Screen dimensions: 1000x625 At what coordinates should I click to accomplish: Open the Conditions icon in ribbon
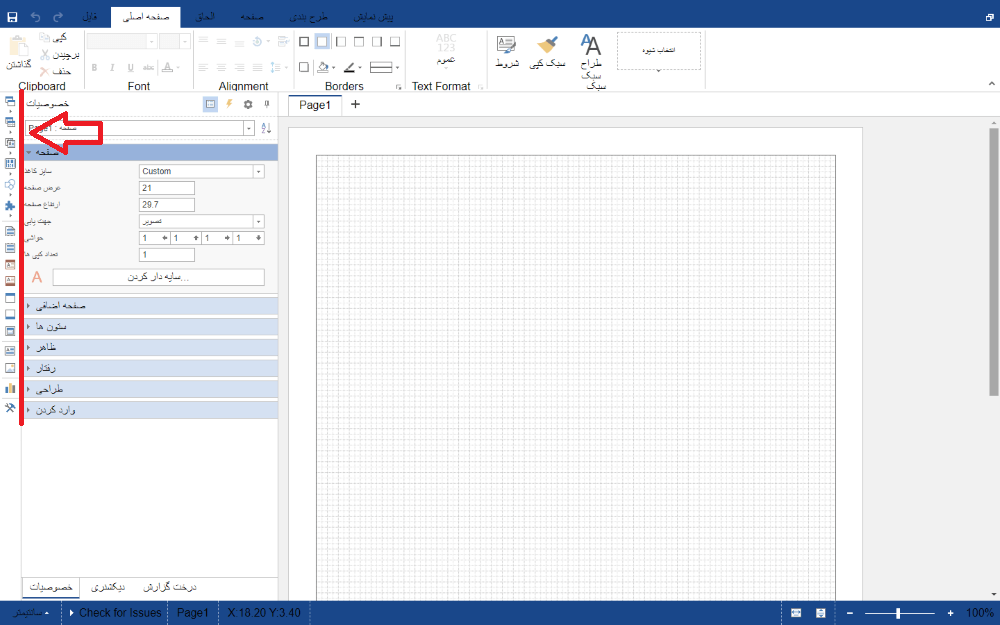point(507,52)
